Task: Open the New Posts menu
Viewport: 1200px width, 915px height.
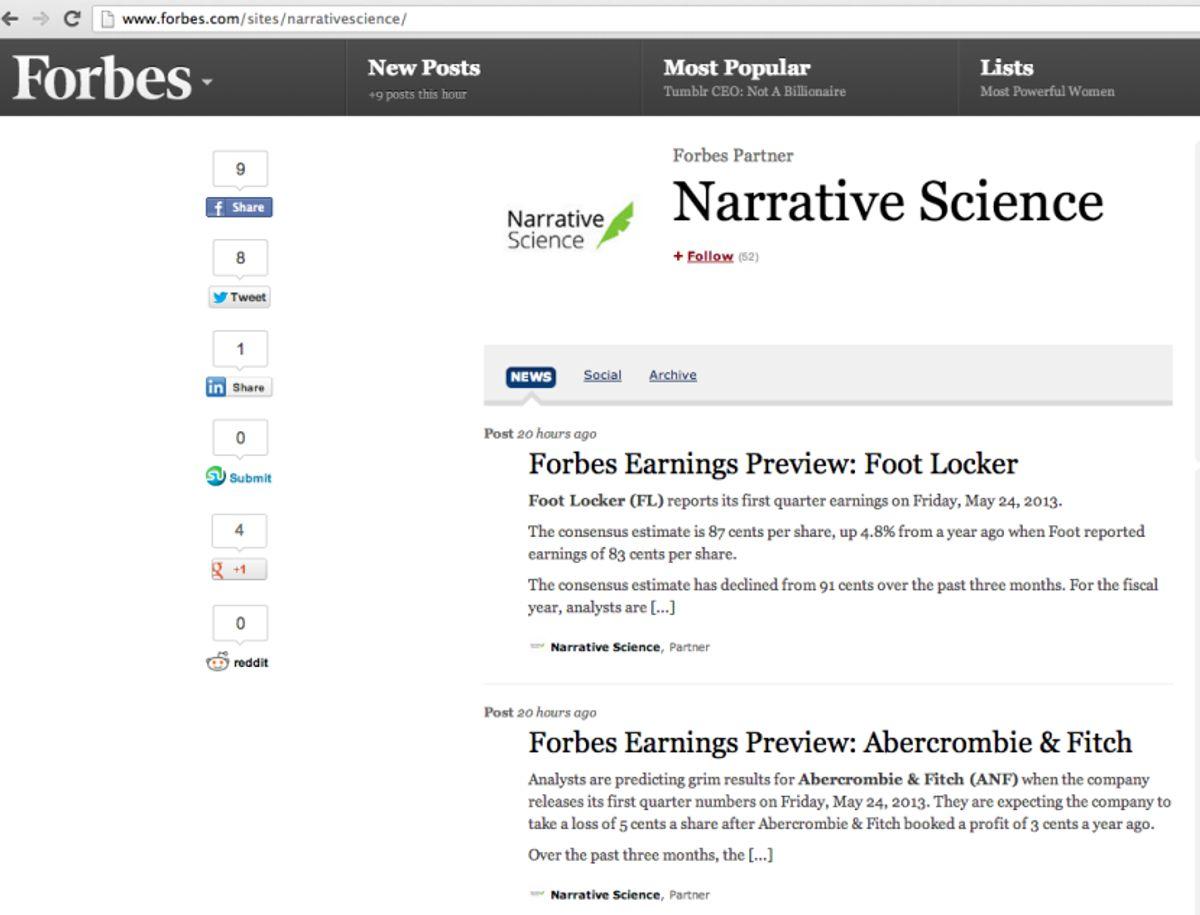Action: click(x=424, y=68)
